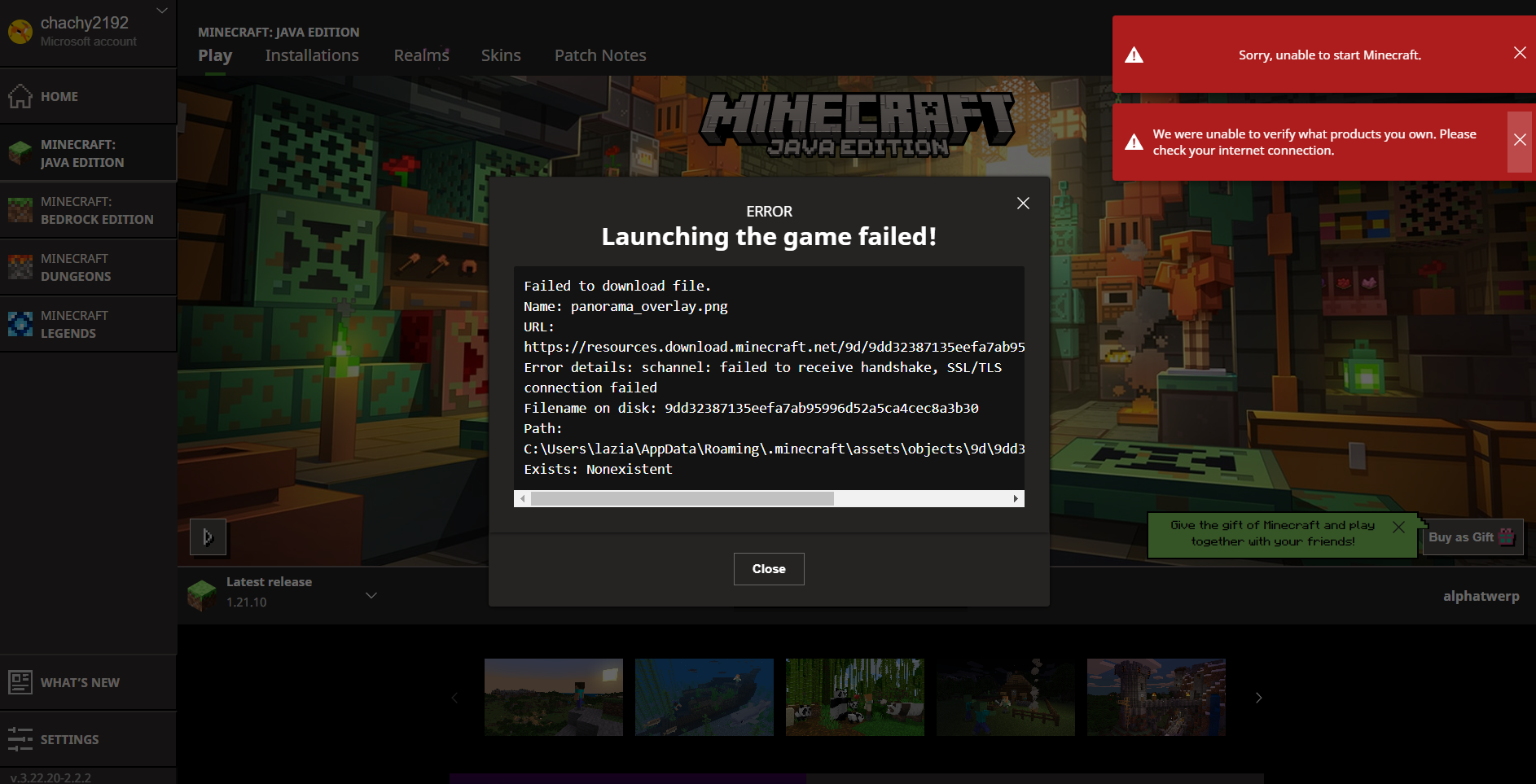
Task: Switch to the Skins tab
Action: (501, 55)
